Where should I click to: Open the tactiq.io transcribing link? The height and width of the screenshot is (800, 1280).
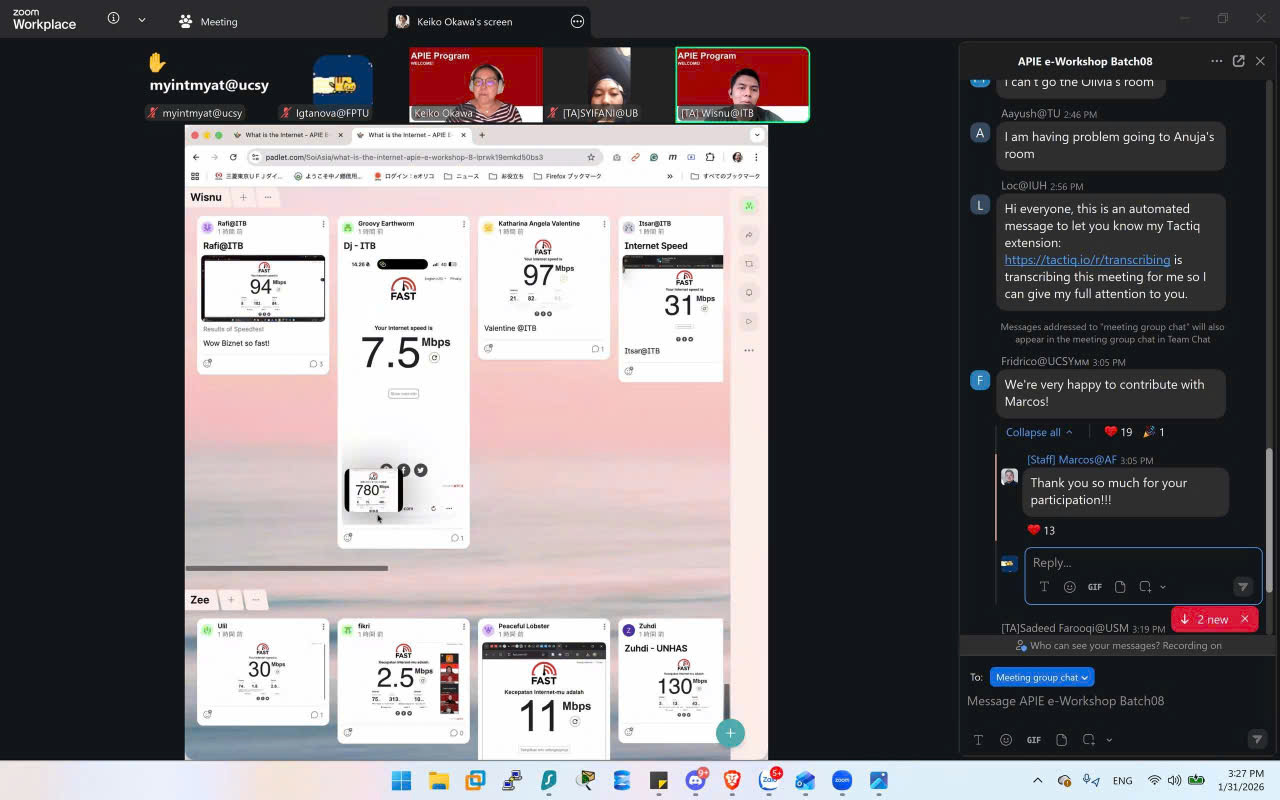pos(1087,260)
